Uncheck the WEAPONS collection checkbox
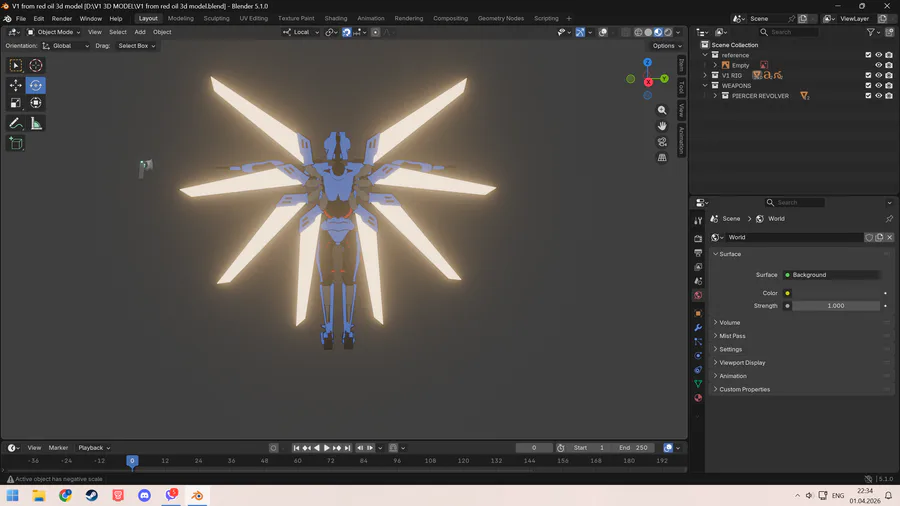This screenshot has width=900, height=506. pos(868,85)
